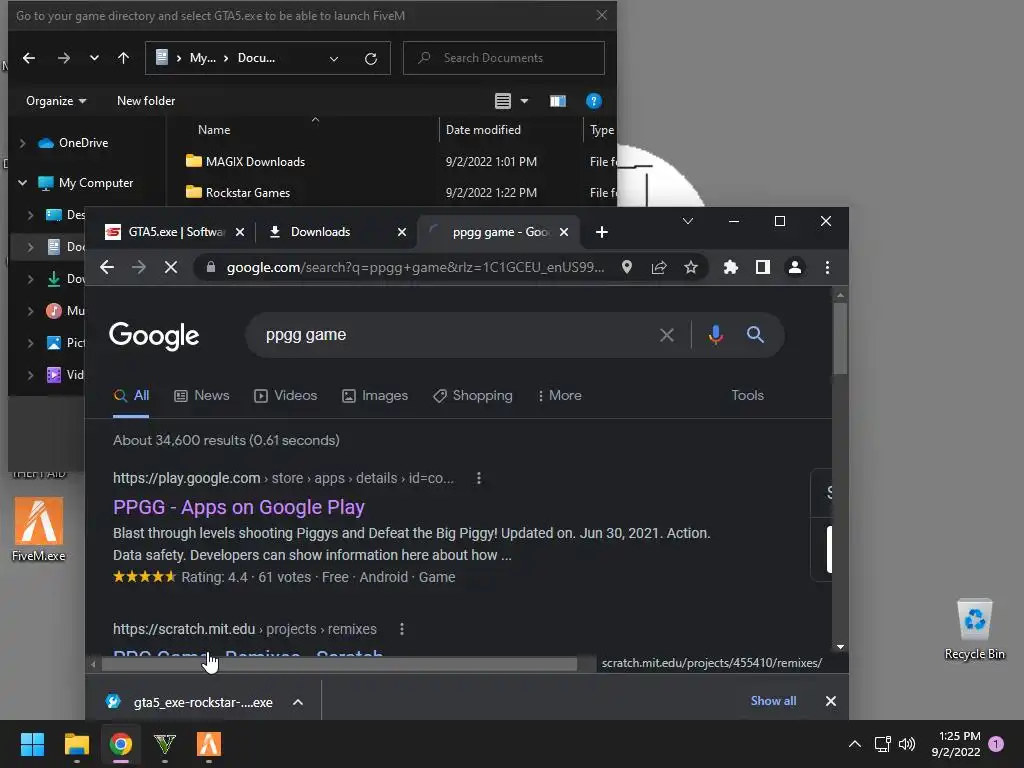Open file dialog help icon
This screenshot has width=1024, height=768.
[x=594, y=101]
